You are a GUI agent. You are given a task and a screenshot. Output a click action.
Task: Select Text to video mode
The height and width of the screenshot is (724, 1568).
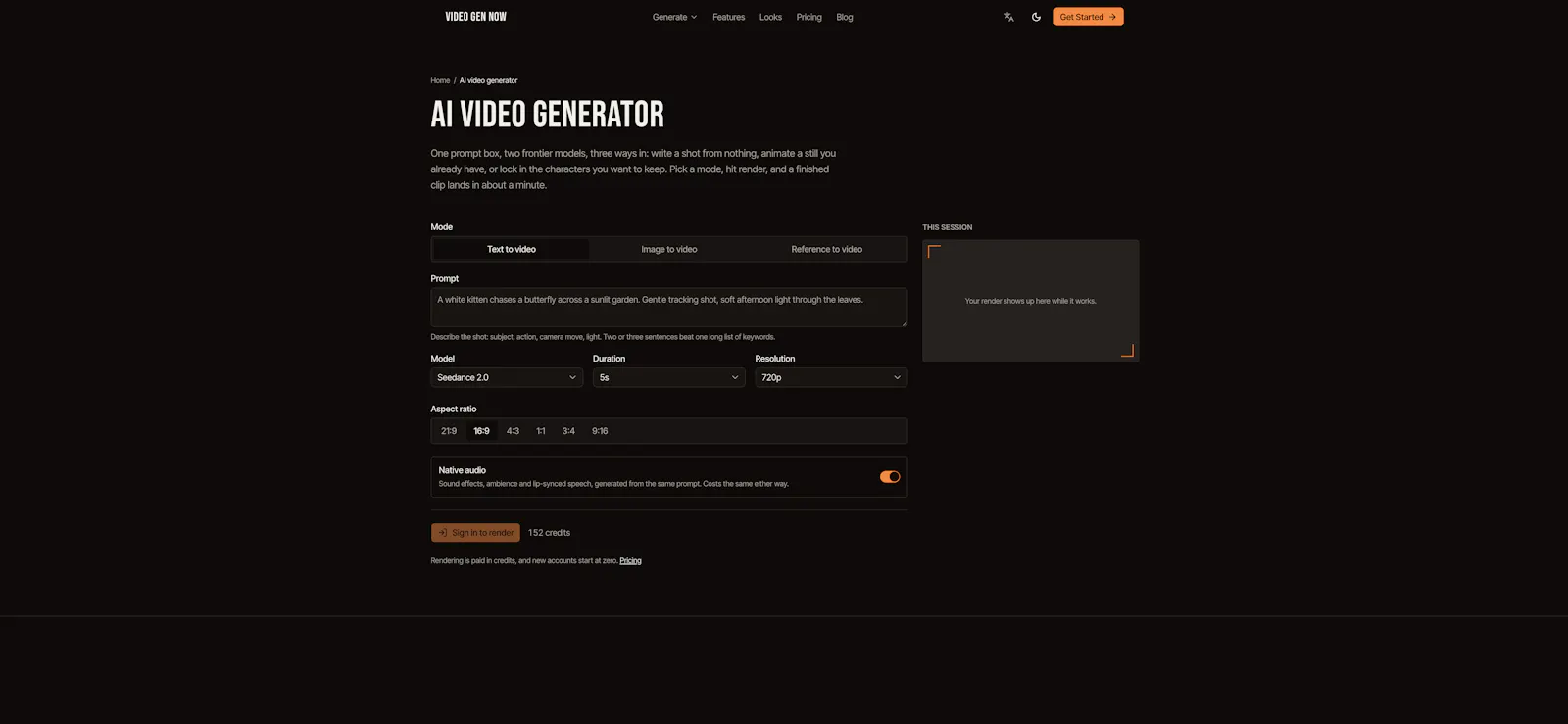point(512,249)
